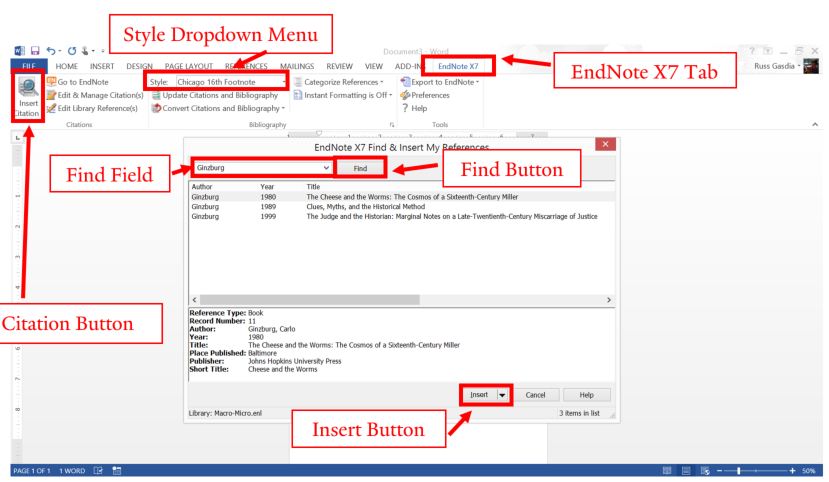
Task: Switch to the VIEW tab
Action: [374, 66]
